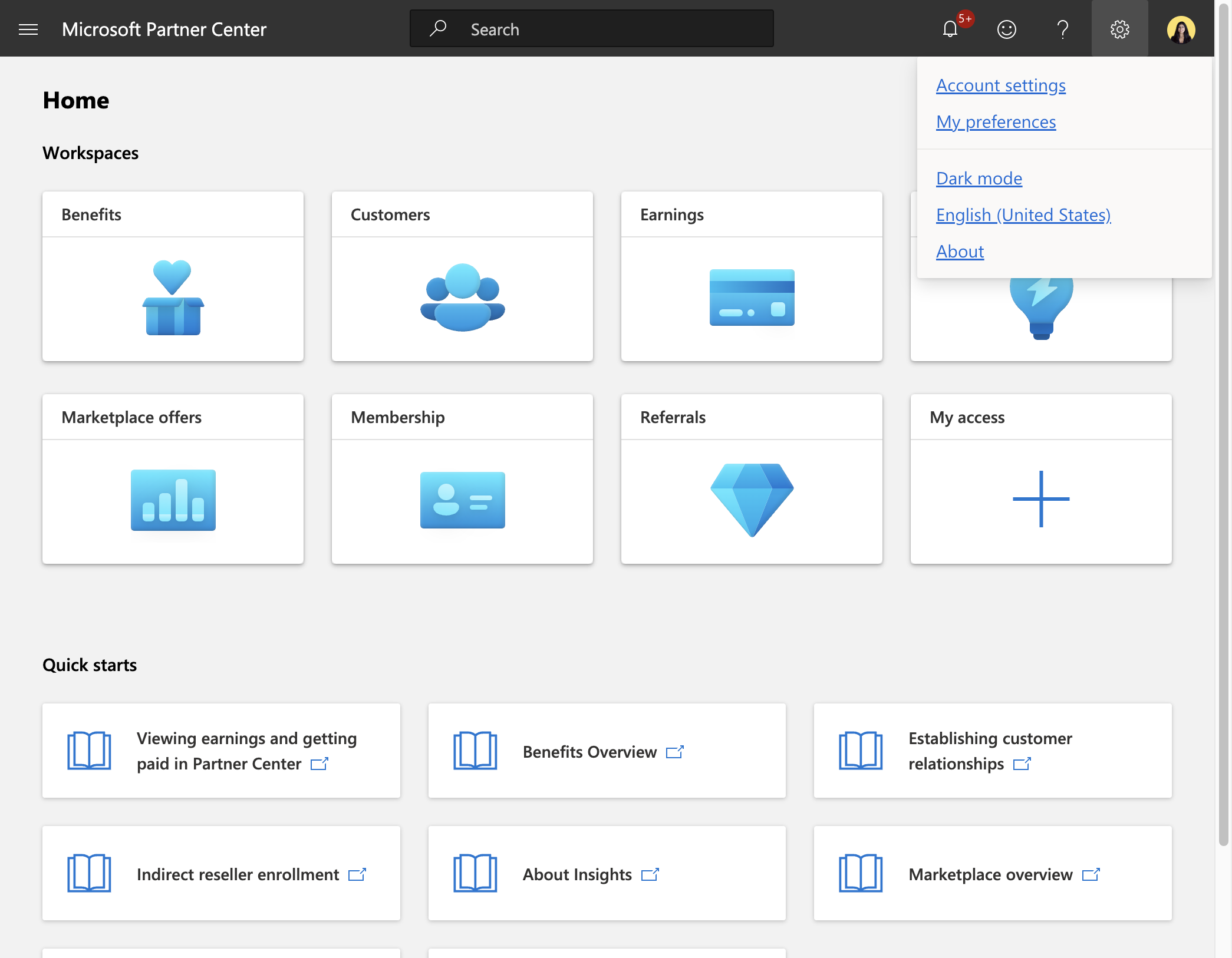Open My preferences link
Viewport: 1232px width, 958px height.
tap(996, 122)
